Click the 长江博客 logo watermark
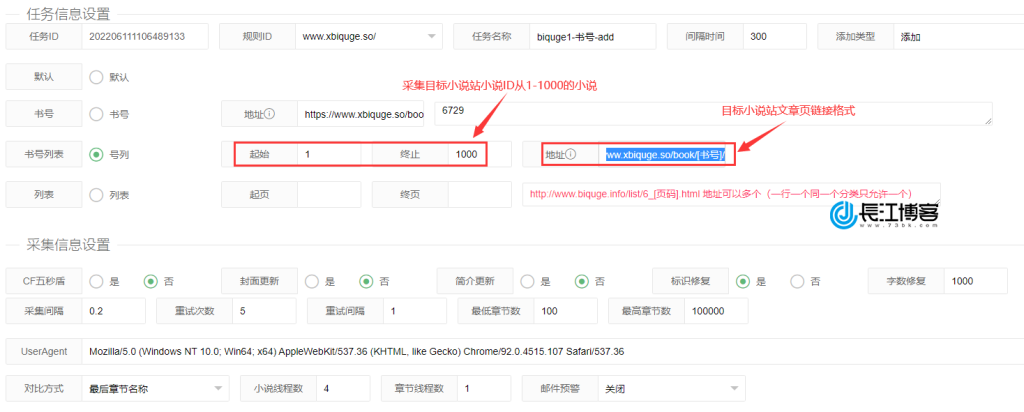 885,214
